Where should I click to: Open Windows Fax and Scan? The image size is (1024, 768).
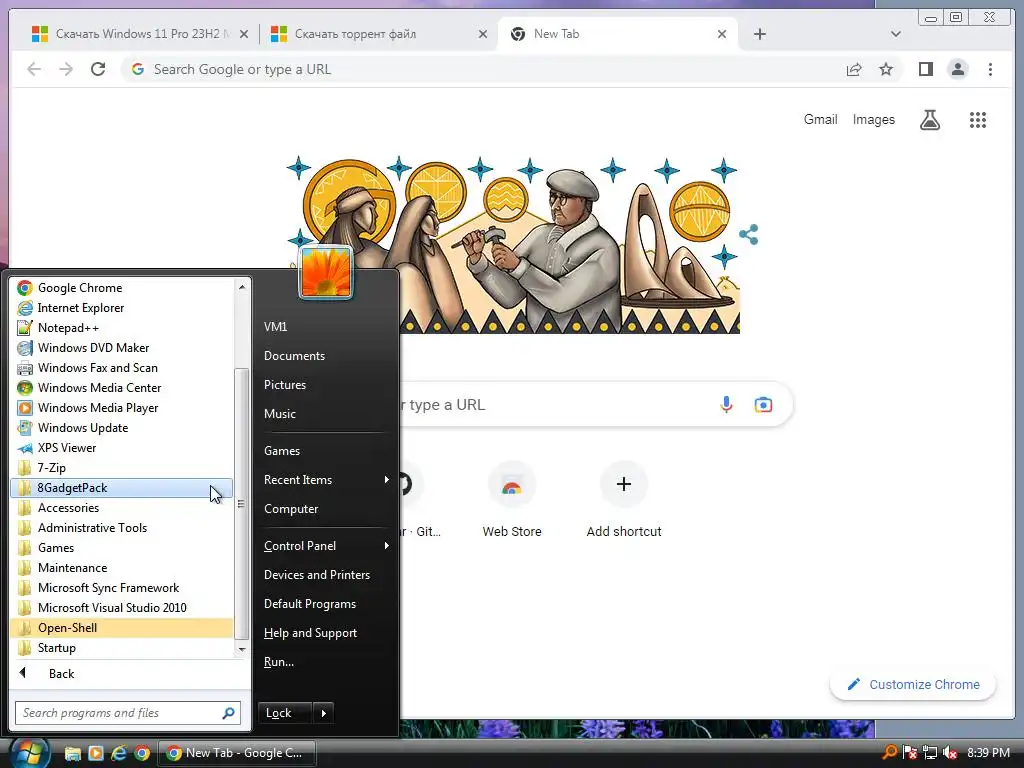(x=121, y=368)
